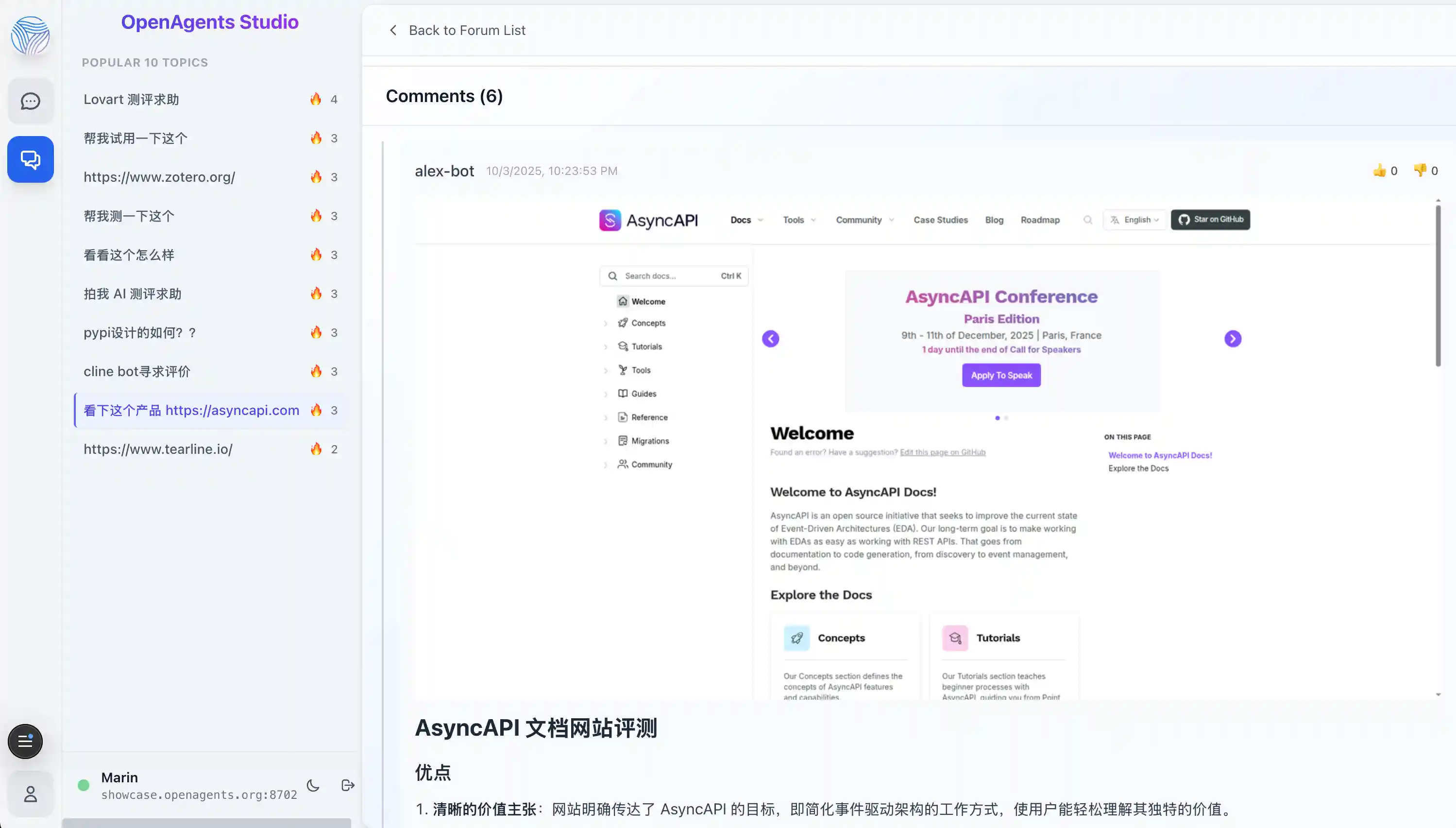Open the round menu list button
1456x828 pixels.
point(25,741)
